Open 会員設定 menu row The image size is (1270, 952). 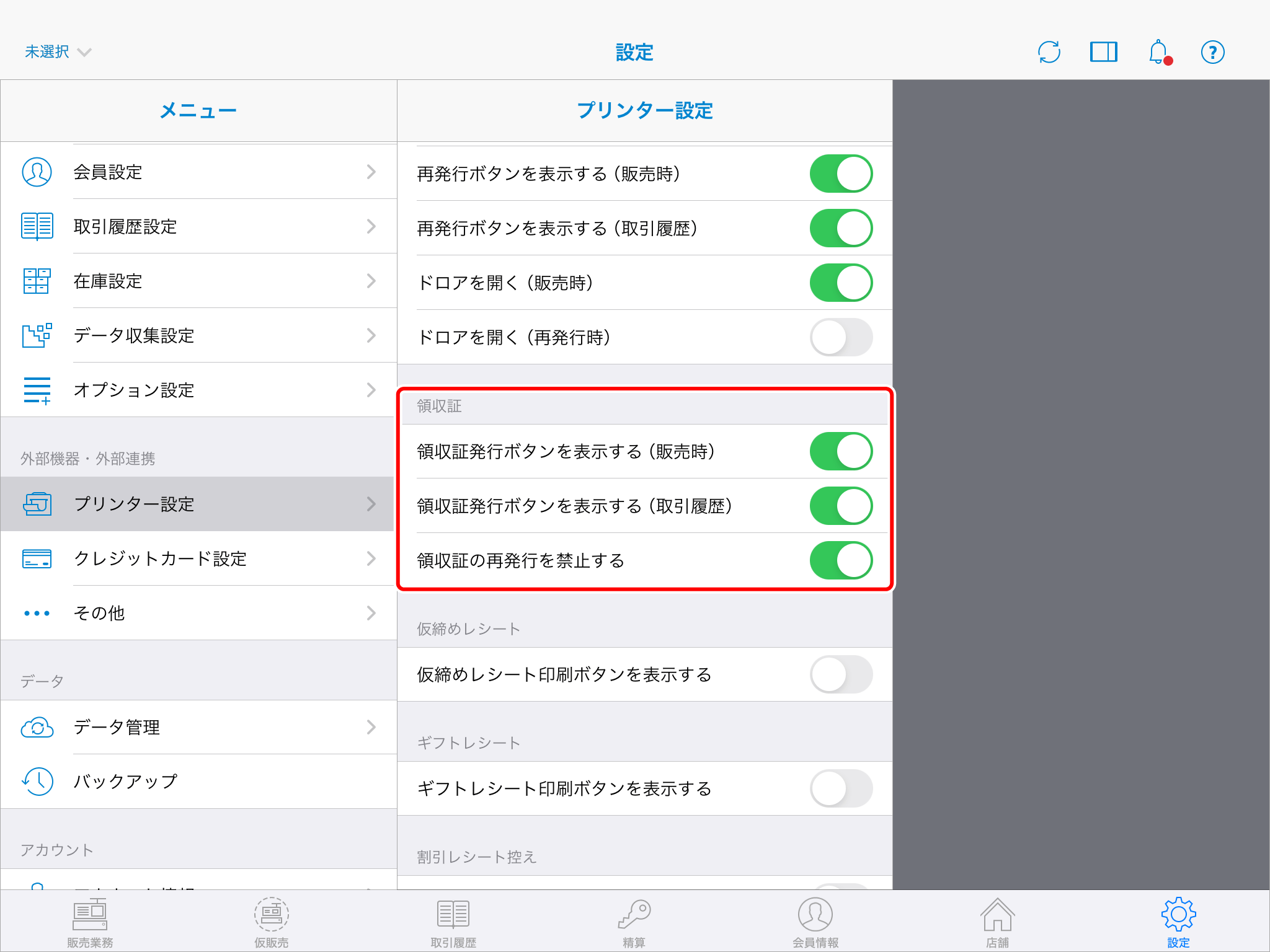tap(198, 172)
